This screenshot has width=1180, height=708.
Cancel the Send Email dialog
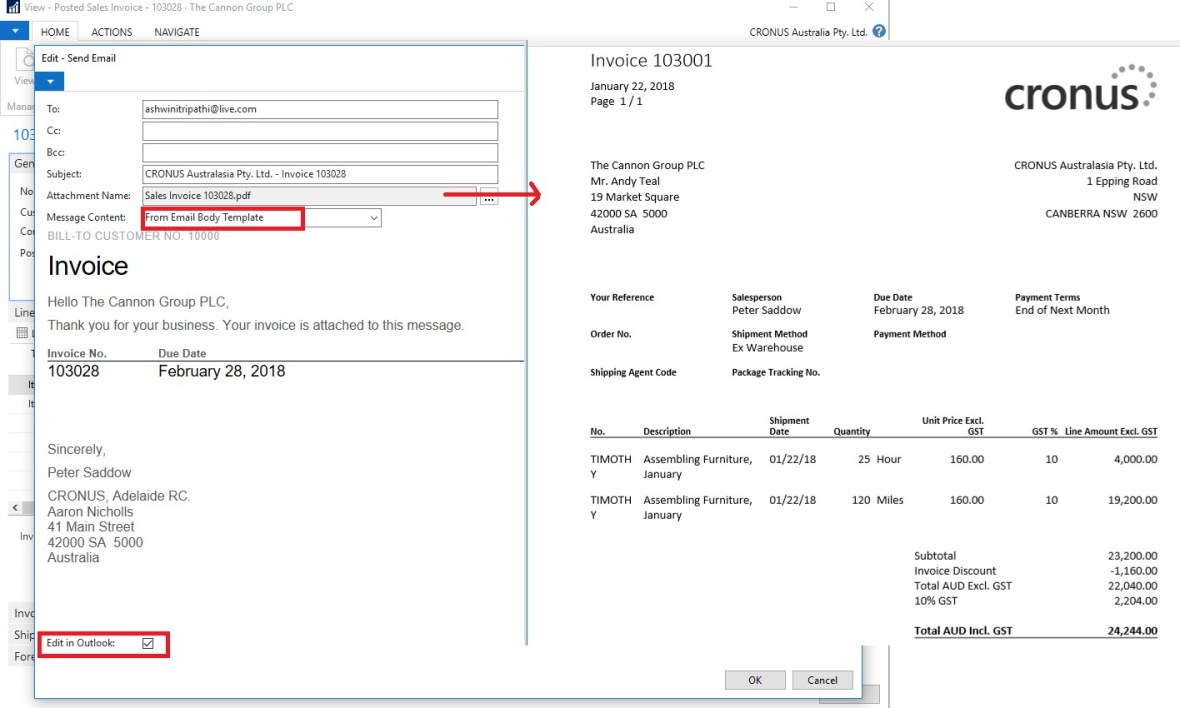[822, 680]
